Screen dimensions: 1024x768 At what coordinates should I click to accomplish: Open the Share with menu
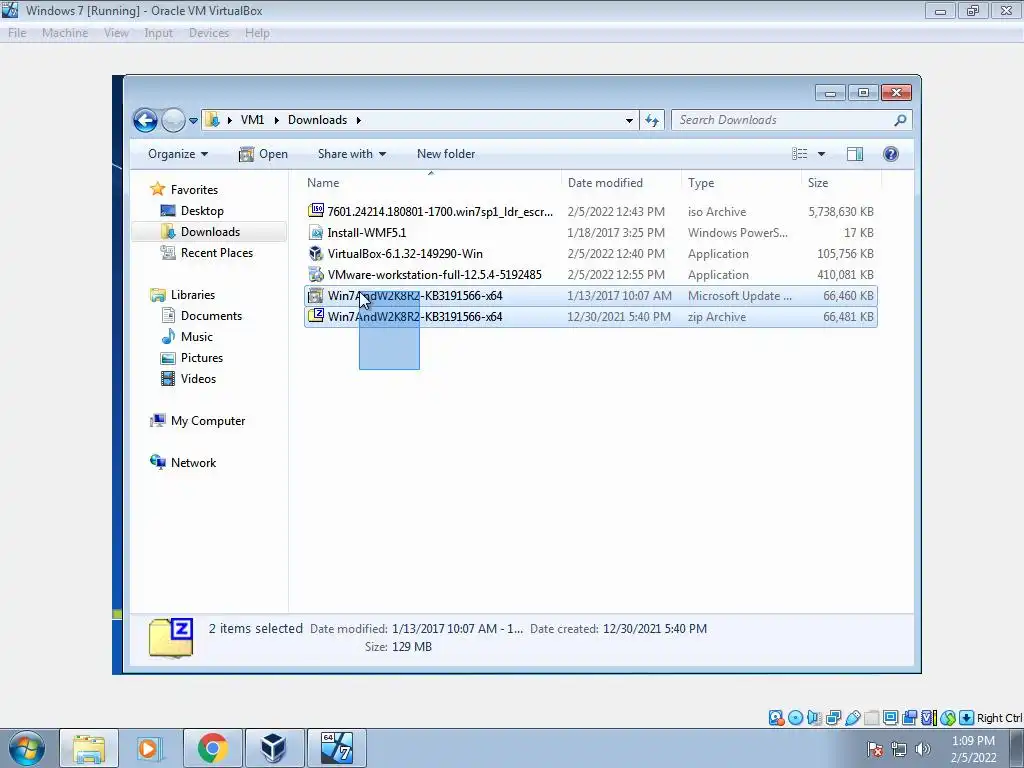[x=352, y=154]
